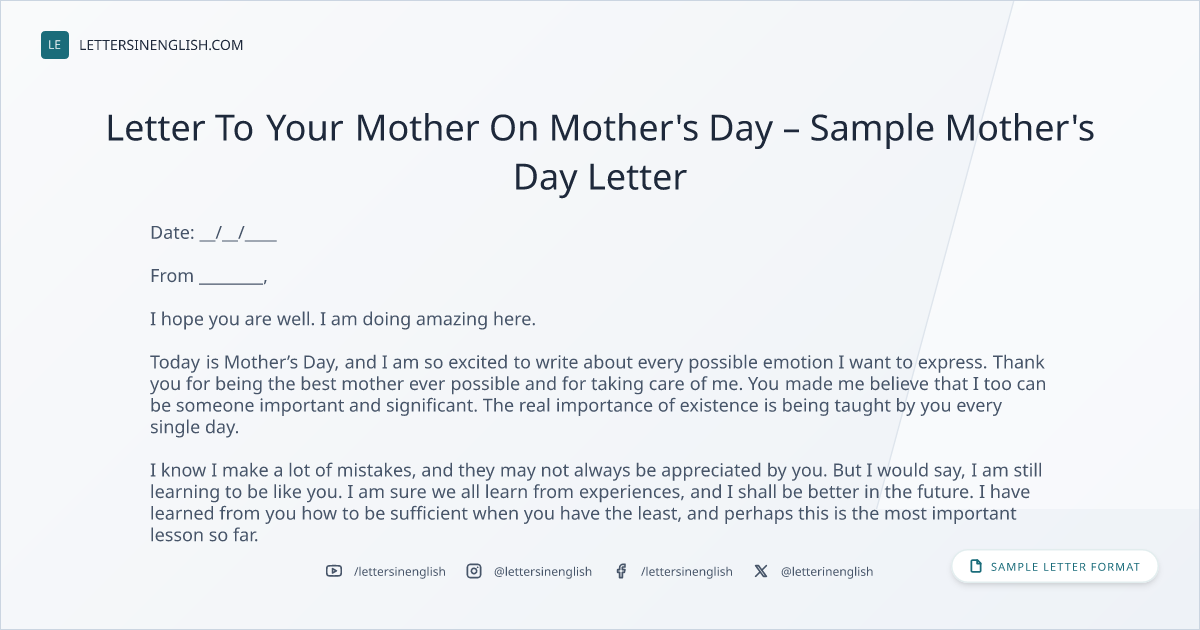The image size is (1200, 630).
Task: Open the @lettersinenglish Instagram handle
Action: [x=543, y=571]
